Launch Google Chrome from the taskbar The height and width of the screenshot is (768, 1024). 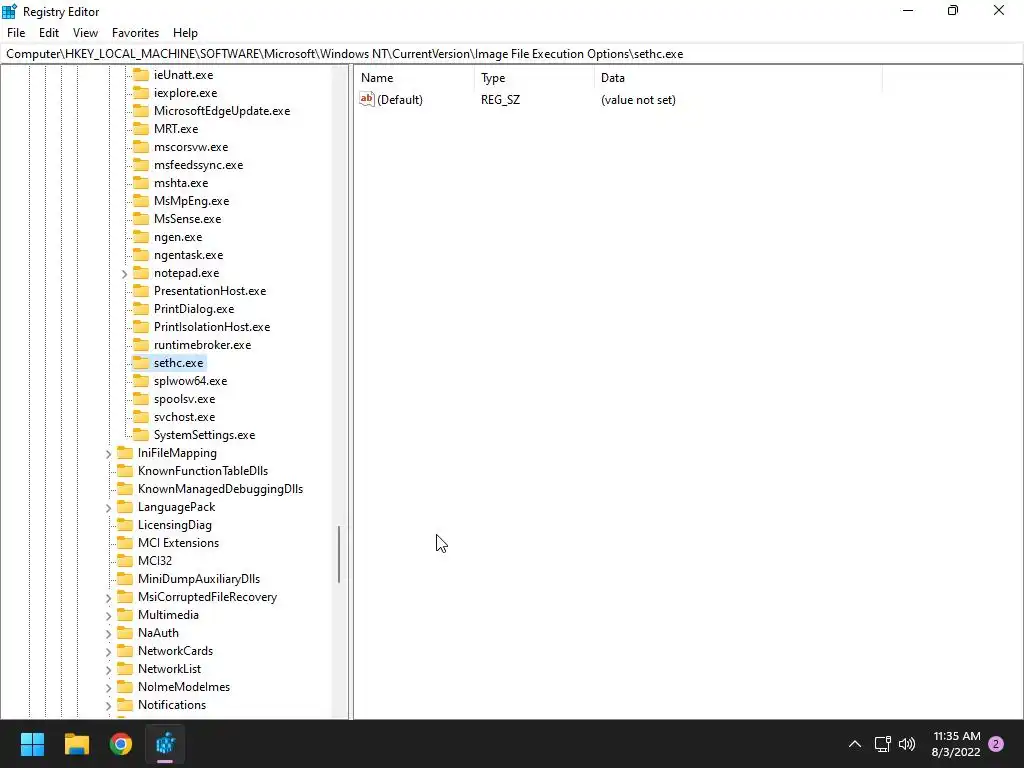121,744
